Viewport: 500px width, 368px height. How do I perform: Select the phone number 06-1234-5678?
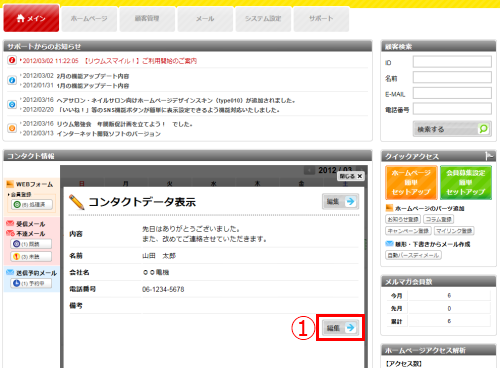pyautogui.click(x=163, y=289)
